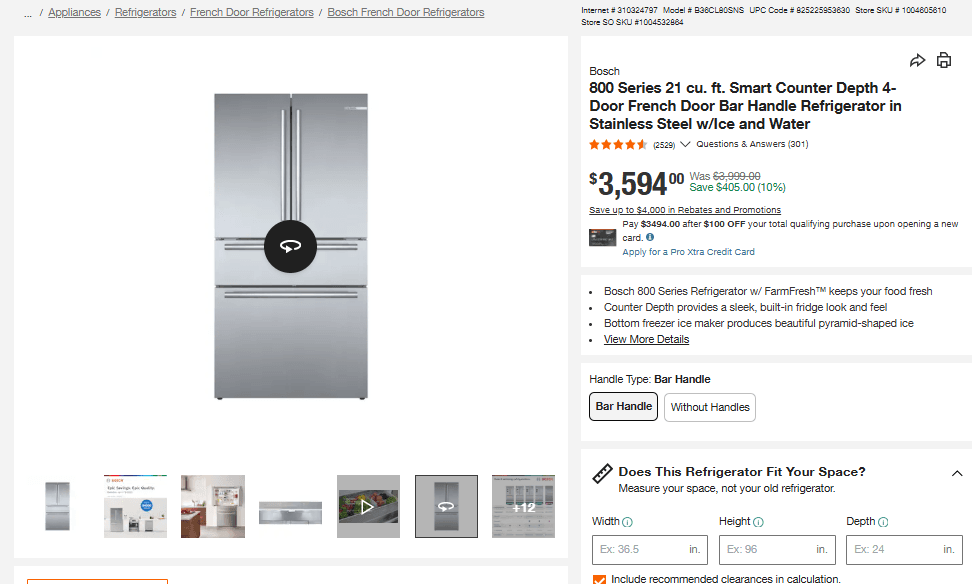Expand the Questions & Answers chevron
This screenshot has width=972, height=584.
(684, 143)
